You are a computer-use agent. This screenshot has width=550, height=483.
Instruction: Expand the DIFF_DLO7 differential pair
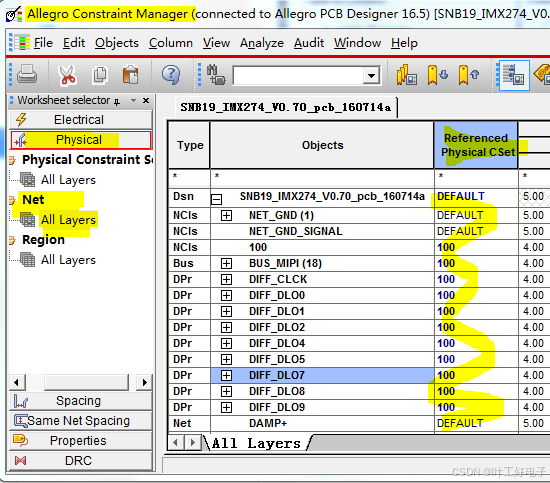pyautogui.click(x=226, y=375)
